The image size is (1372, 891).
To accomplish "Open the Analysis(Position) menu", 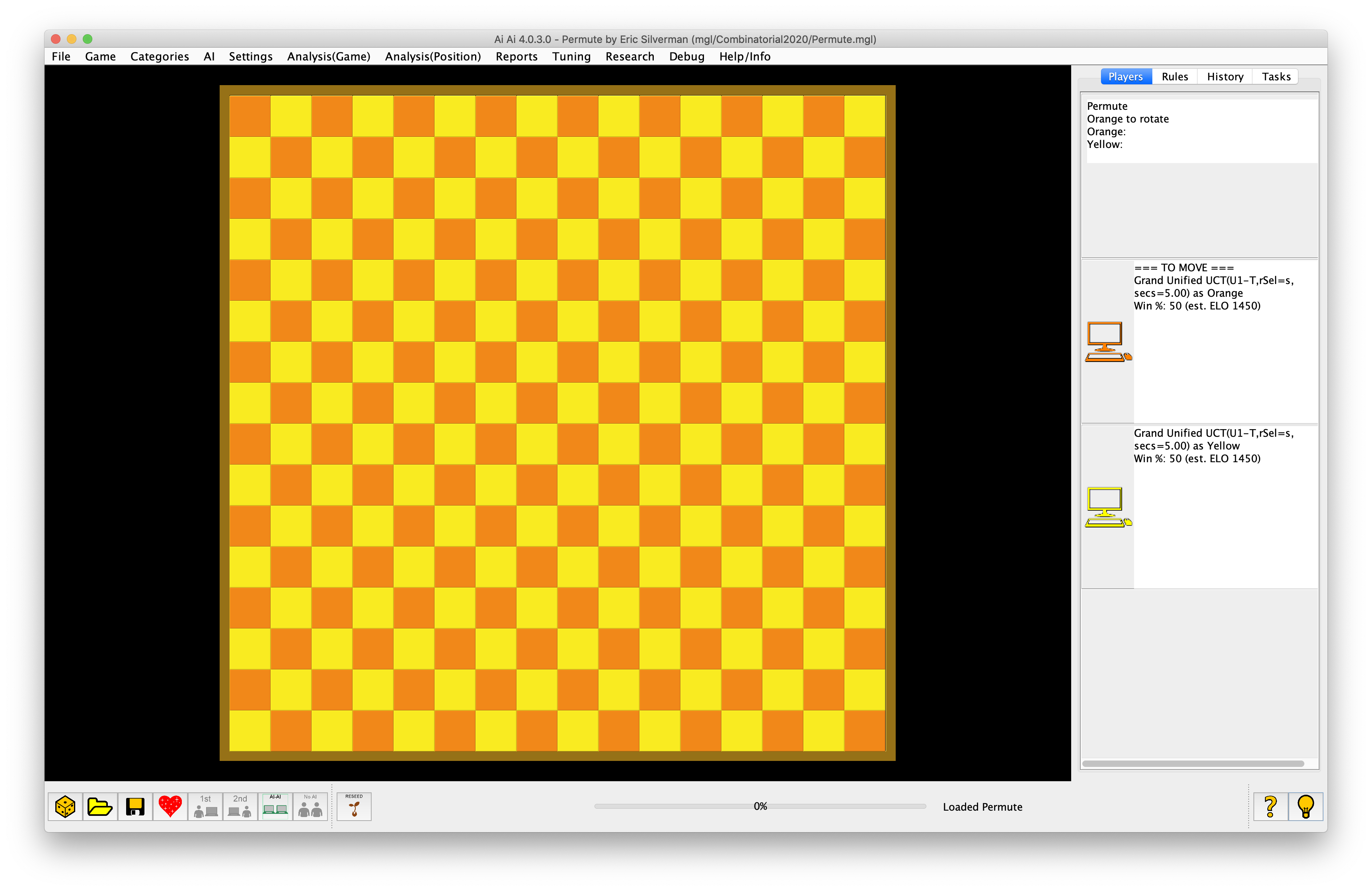I will [x=433, y=56].
